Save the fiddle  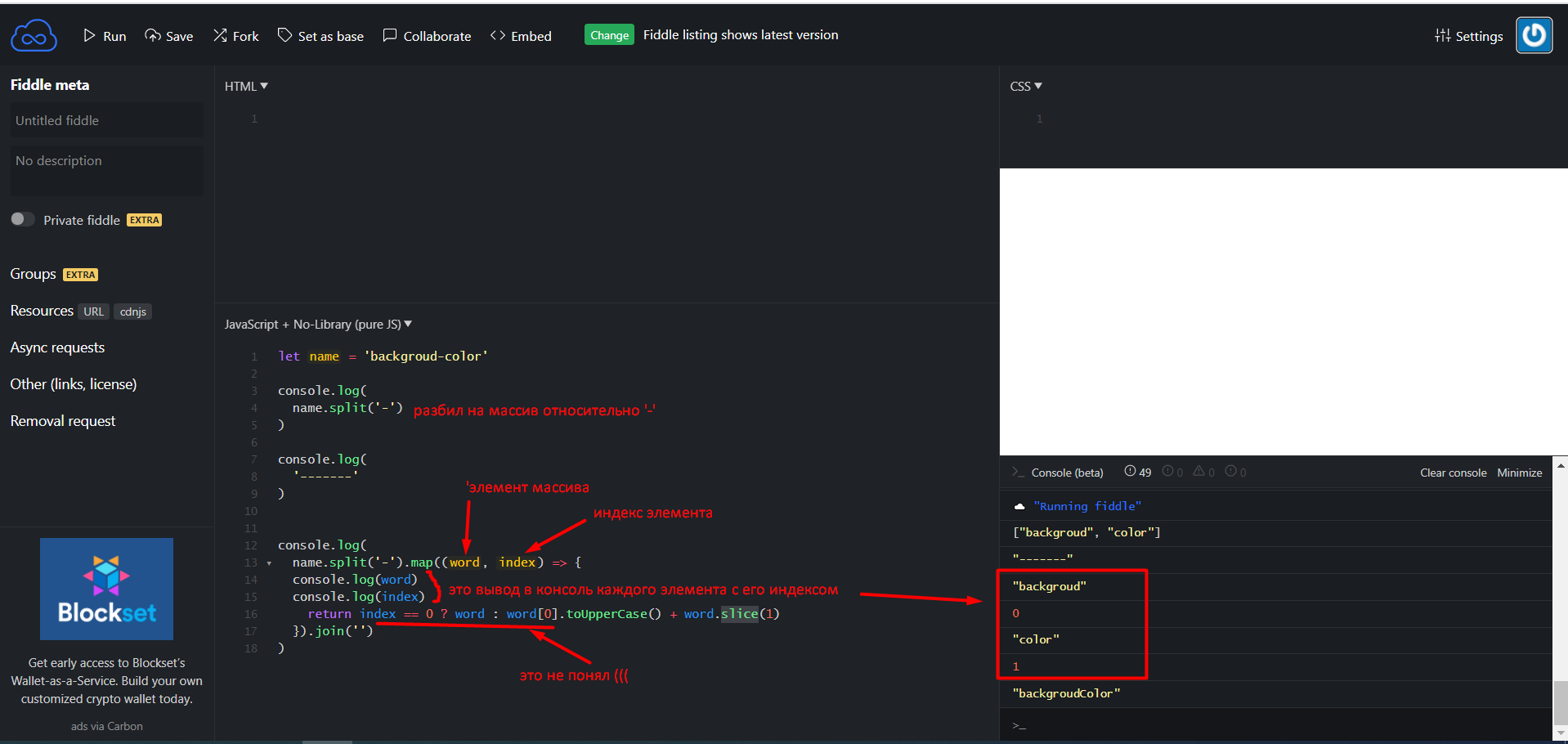click(x=169, y=36)
